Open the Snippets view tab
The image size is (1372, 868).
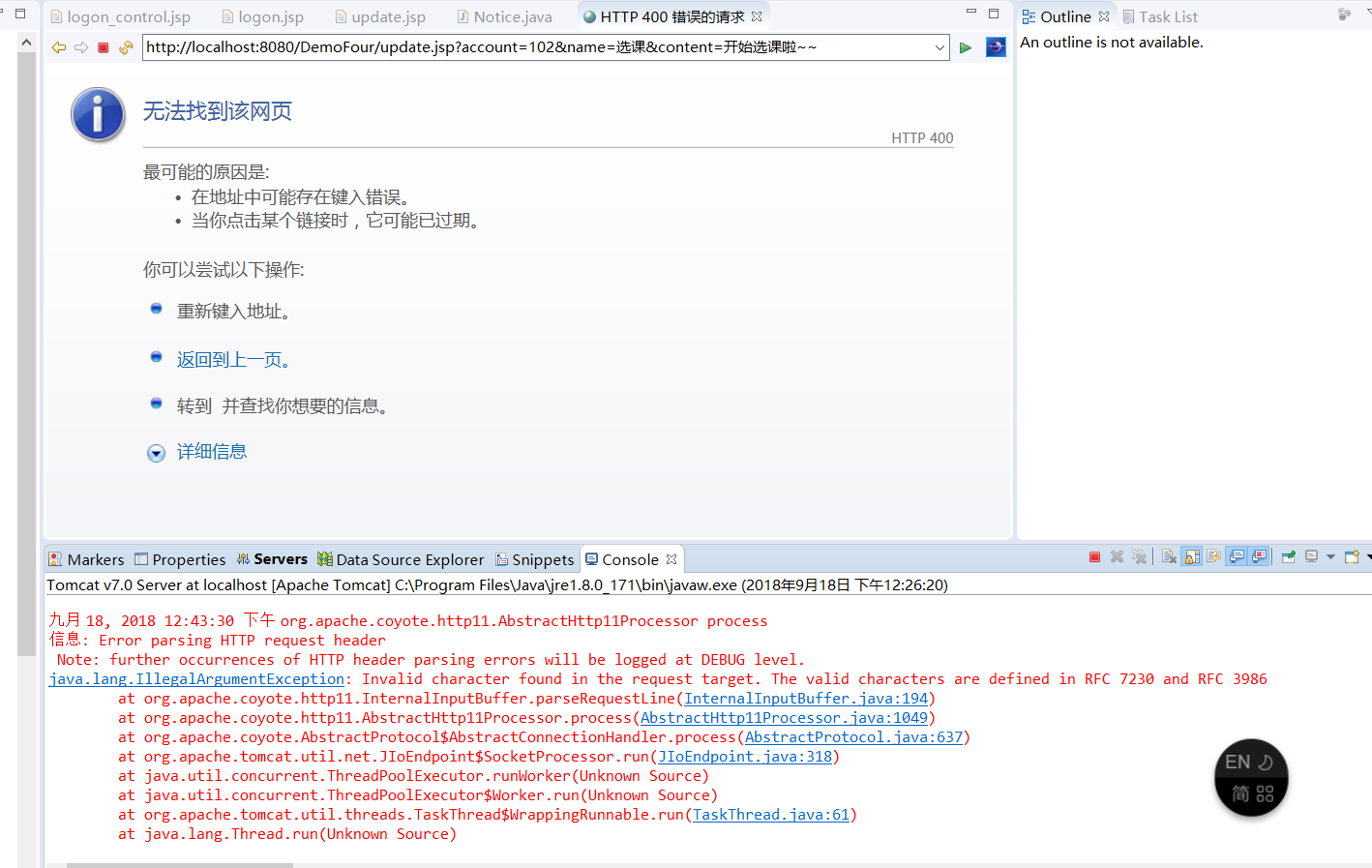pyautogui.click(x=535, y=559)
